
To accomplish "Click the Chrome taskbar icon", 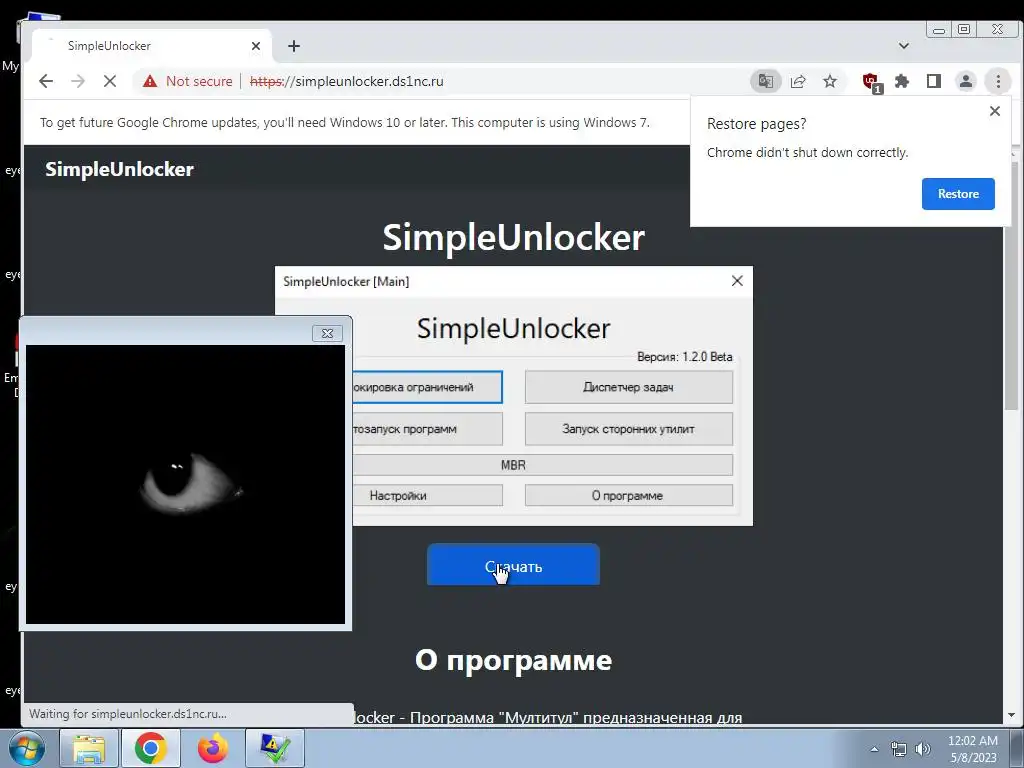I will coord(150,748).
